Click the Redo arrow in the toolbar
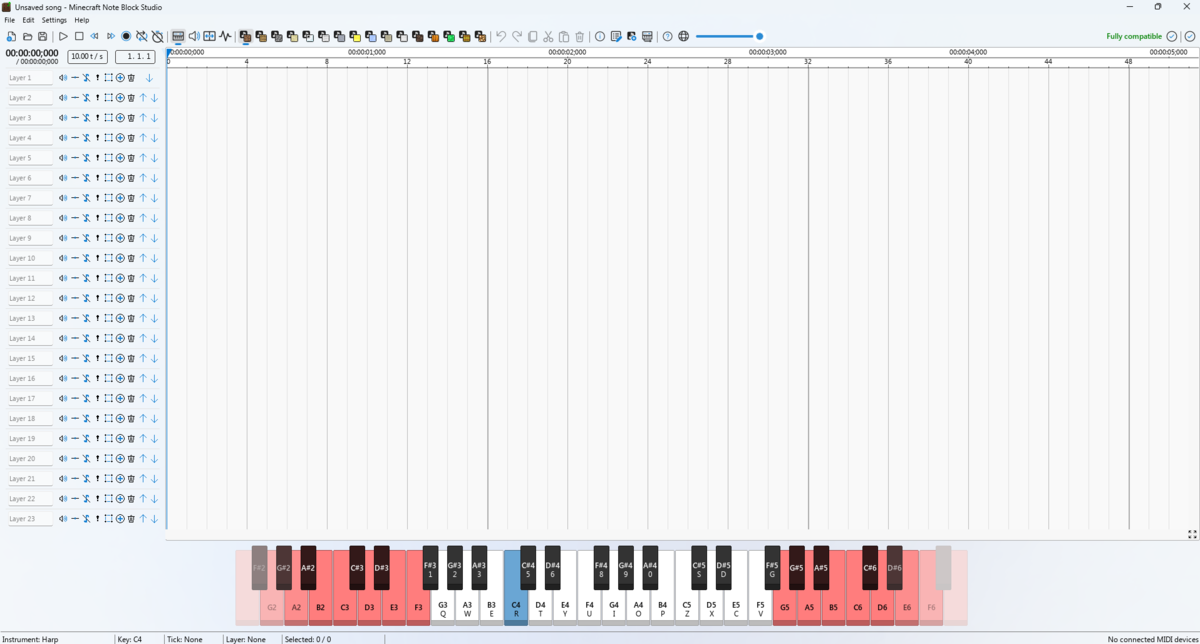The image size is (1200, 644). [x=517, y=37]
